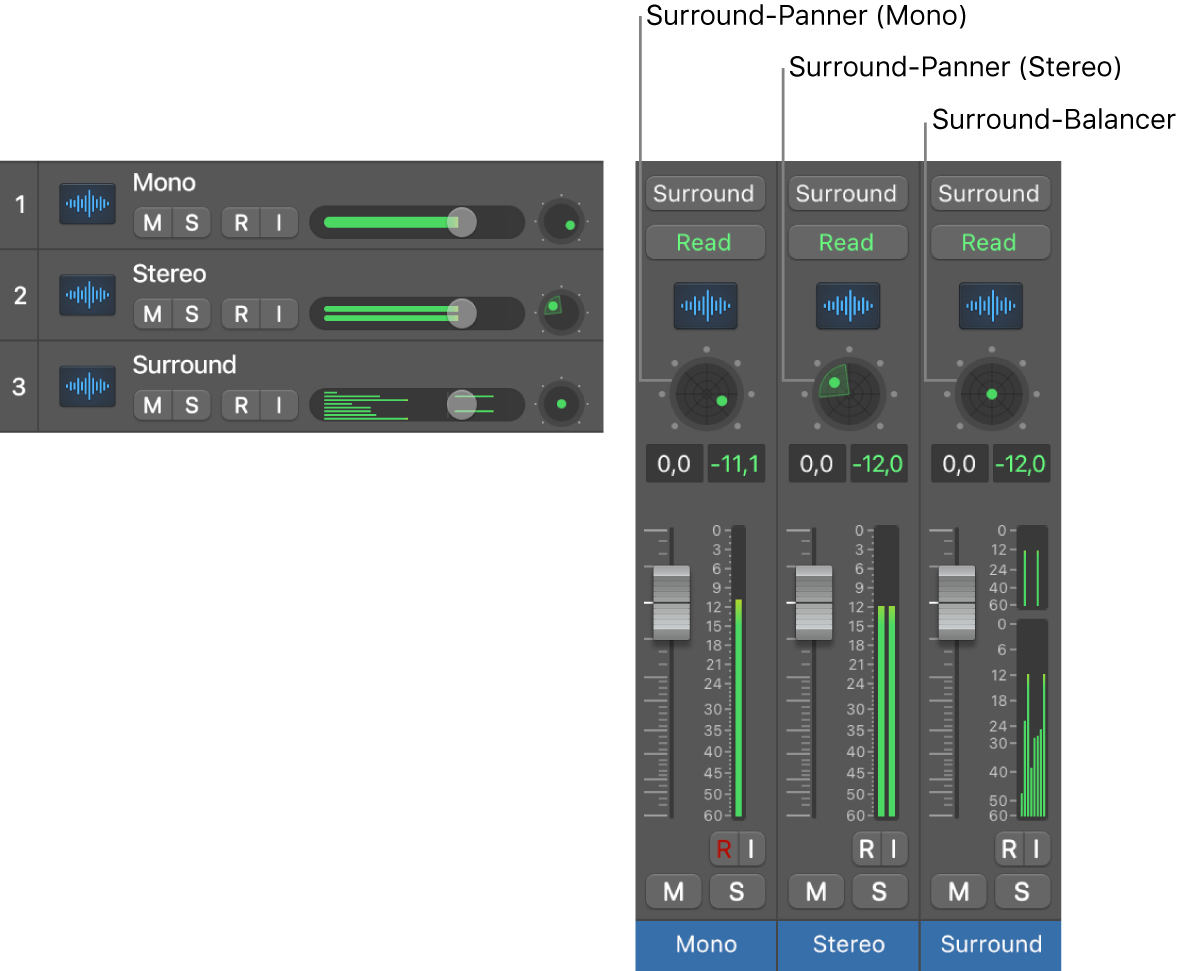This screenshot has height=971, width=1192.
Task: Record-enable the Surround track header
Action: [x=241, y=405]
